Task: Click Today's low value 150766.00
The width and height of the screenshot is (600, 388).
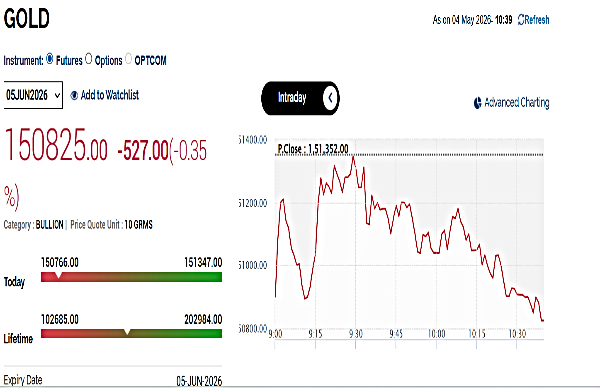Action: (60, 262)
